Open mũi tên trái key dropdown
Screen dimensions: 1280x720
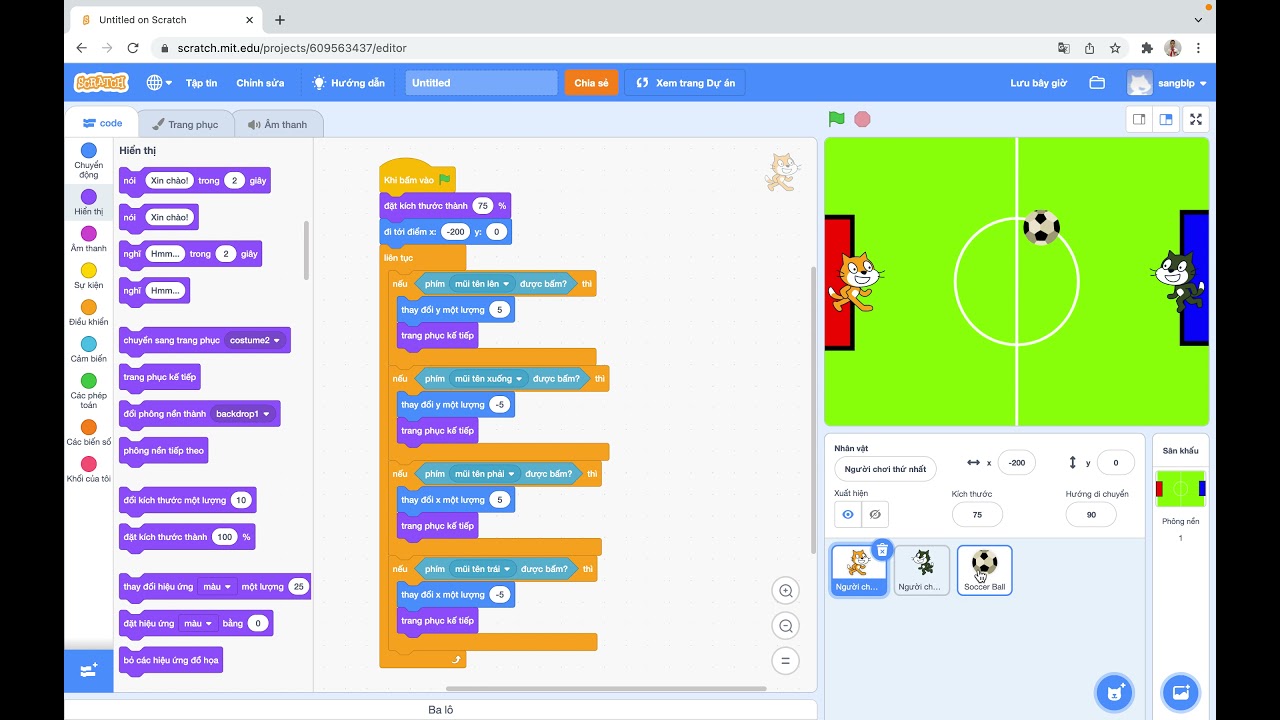483,569
